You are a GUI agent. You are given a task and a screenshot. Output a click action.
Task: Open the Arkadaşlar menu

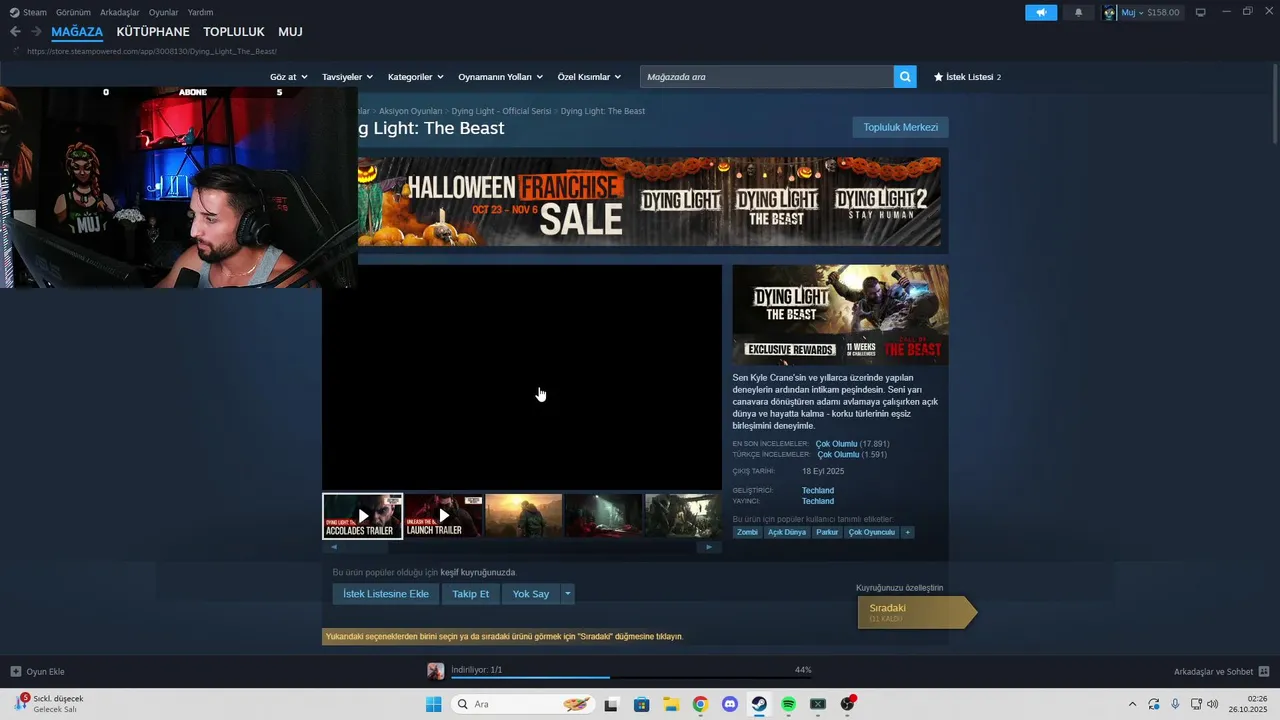tap(119, 12)
